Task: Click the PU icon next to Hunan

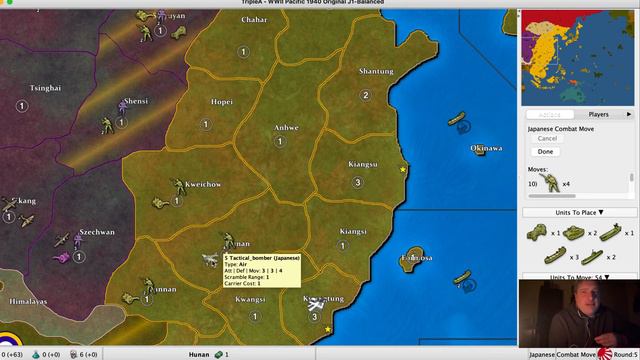Action: pos(219,354)
